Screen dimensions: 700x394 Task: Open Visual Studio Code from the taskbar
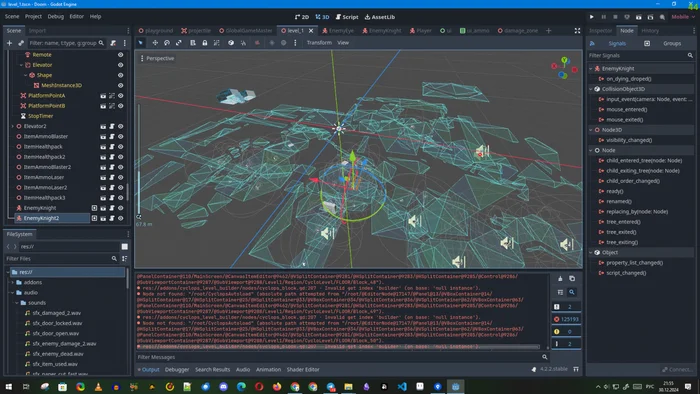coord(402,386)
